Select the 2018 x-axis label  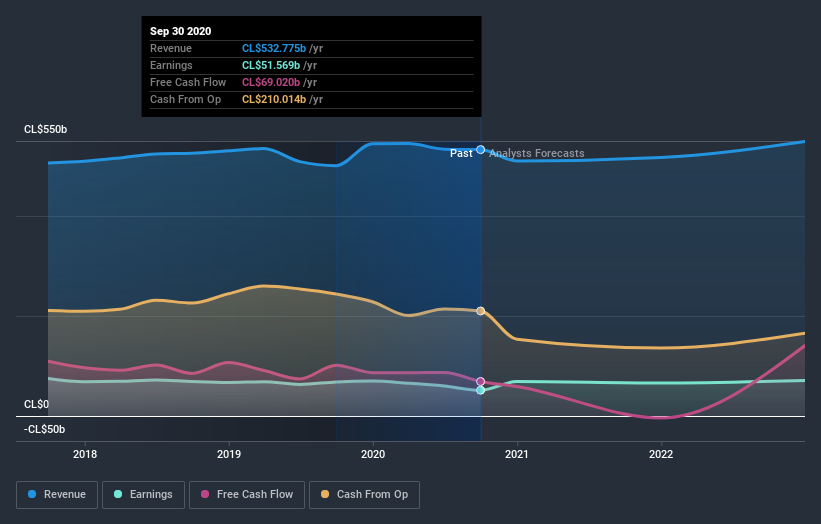click(x=85, y=454)
